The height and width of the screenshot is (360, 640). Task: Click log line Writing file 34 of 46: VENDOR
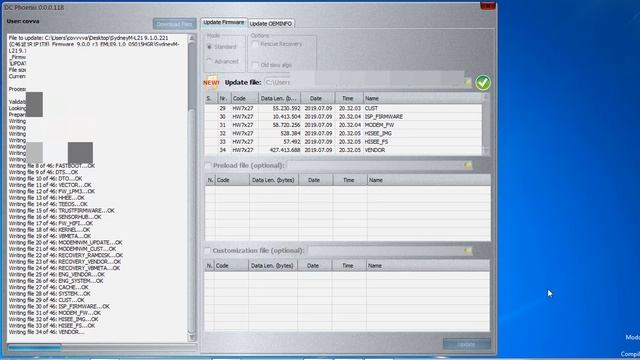[47, 332]
